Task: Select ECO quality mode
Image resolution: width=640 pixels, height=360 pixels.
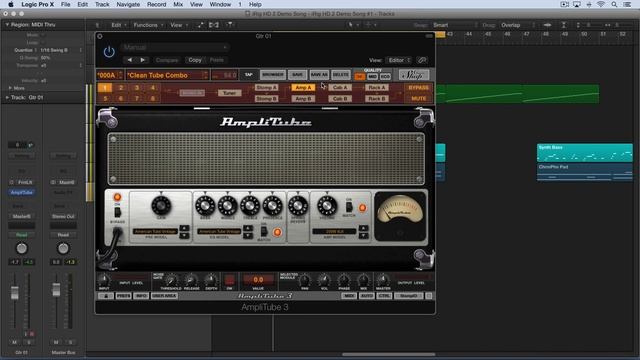Action: tap(385, 77)
